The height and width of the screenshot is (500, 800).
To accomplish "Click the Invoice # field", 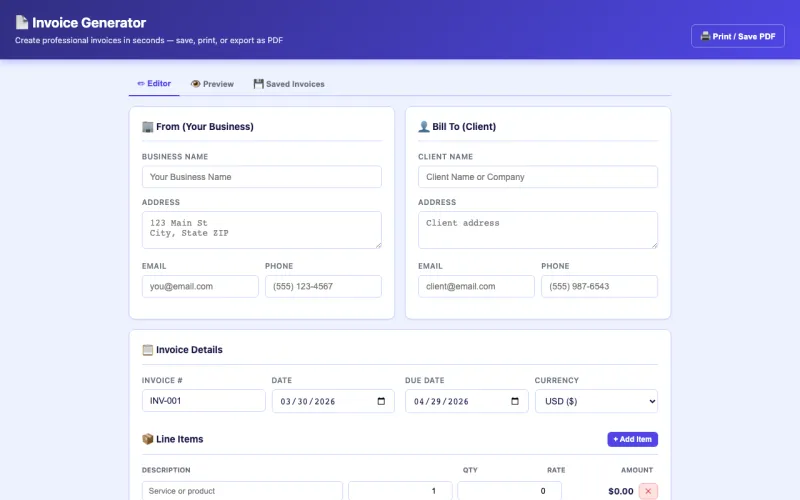I will (x=203, y=401).
